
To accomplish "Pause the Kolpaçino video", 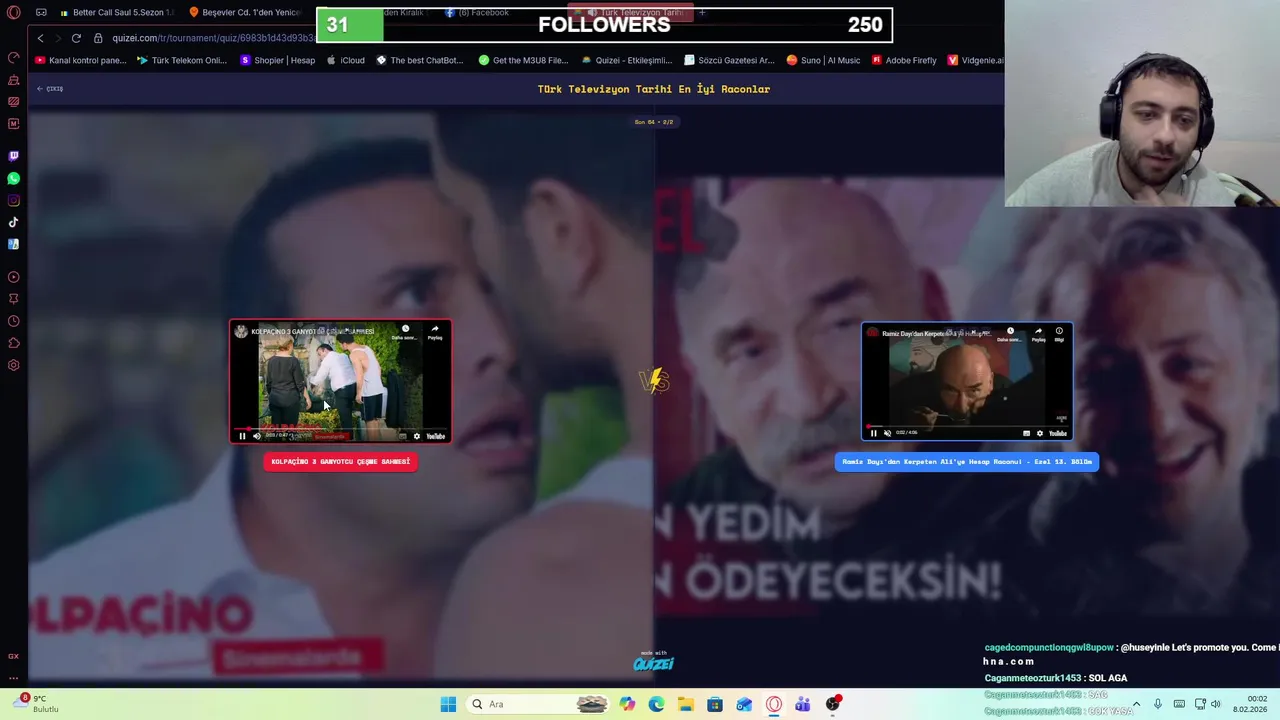I will point(242,436).
